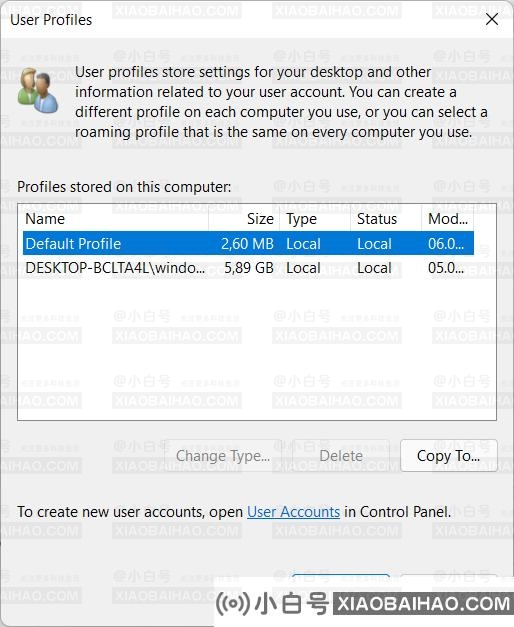
Task: Select the DESKTOP-BCLTA4L\windo... profile row
Action: [248, 268]
